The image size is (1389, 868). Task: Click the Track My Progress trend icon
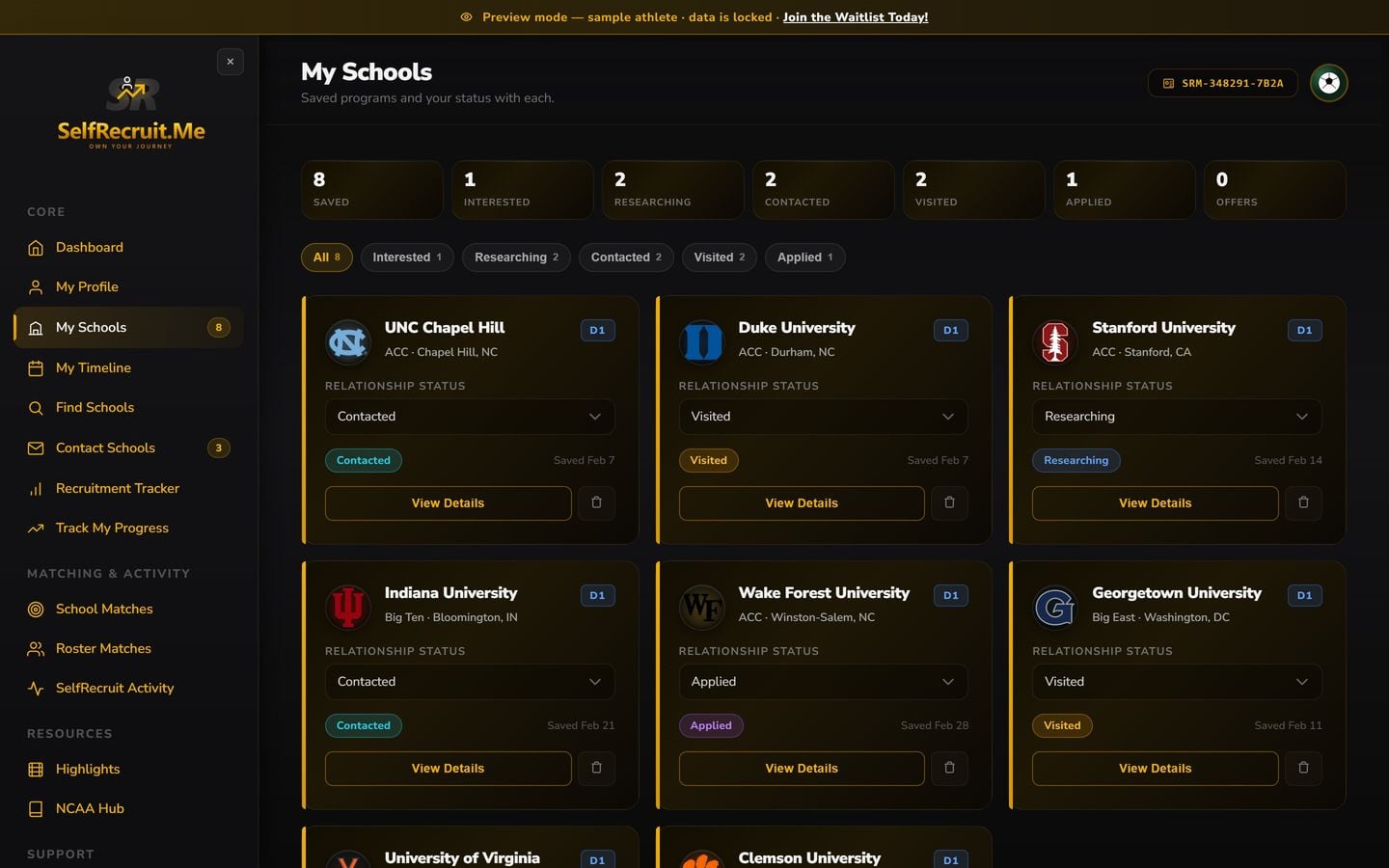[36, 529]
